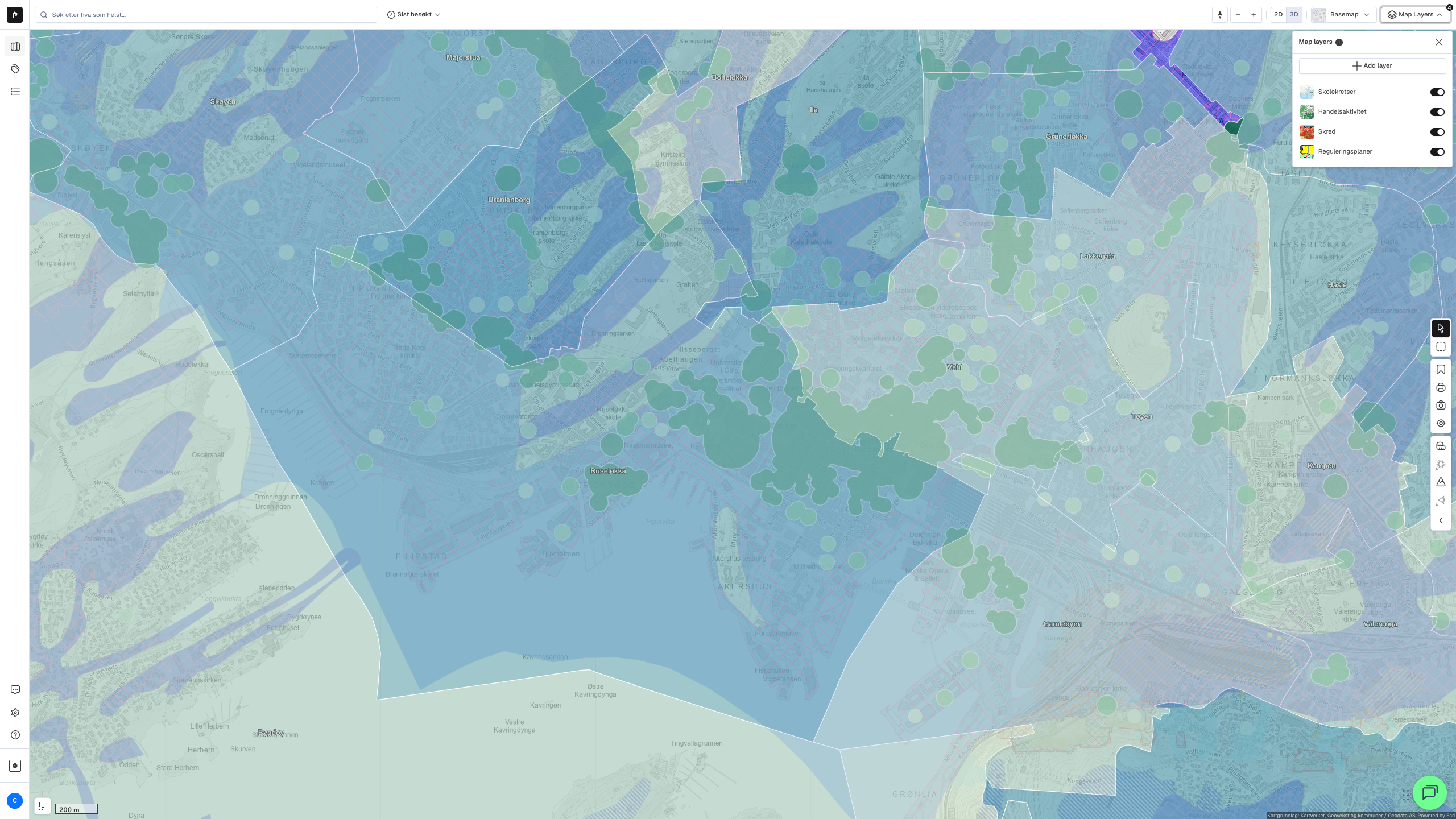This screenshot has height=819, width=1456.
Task: Click the 200 m scale bar
Action: [x=76, y=809]
